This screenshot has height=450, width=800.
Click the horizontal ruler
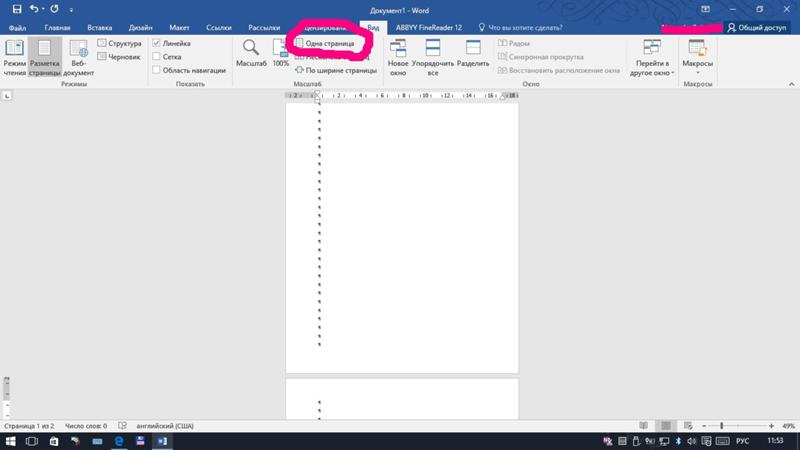coord(402,95)
